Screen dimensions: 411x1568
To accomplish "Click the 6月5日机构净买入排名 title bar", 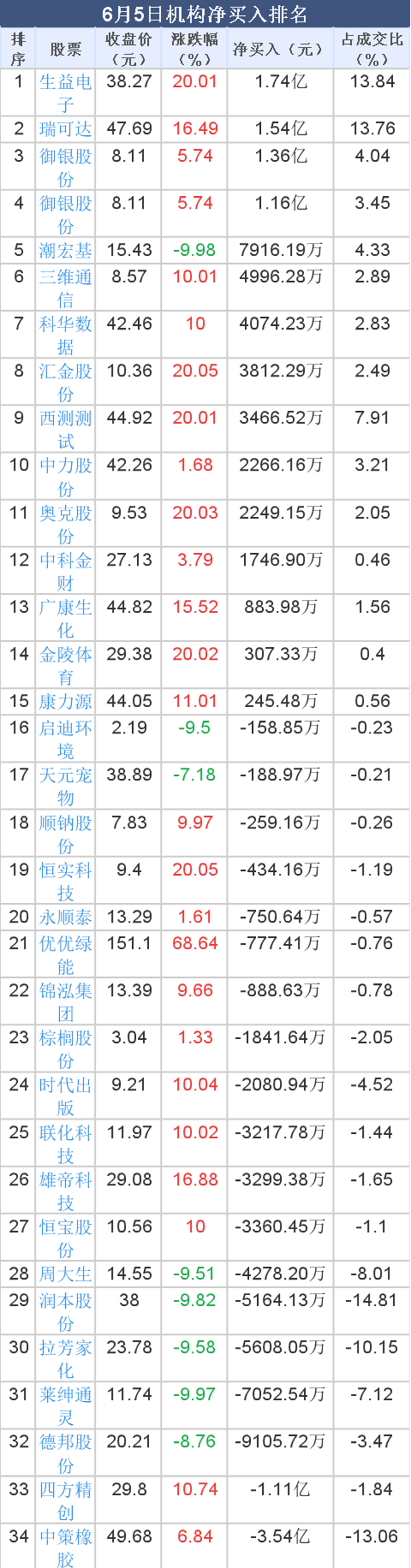I will click(x=205, y=15).
